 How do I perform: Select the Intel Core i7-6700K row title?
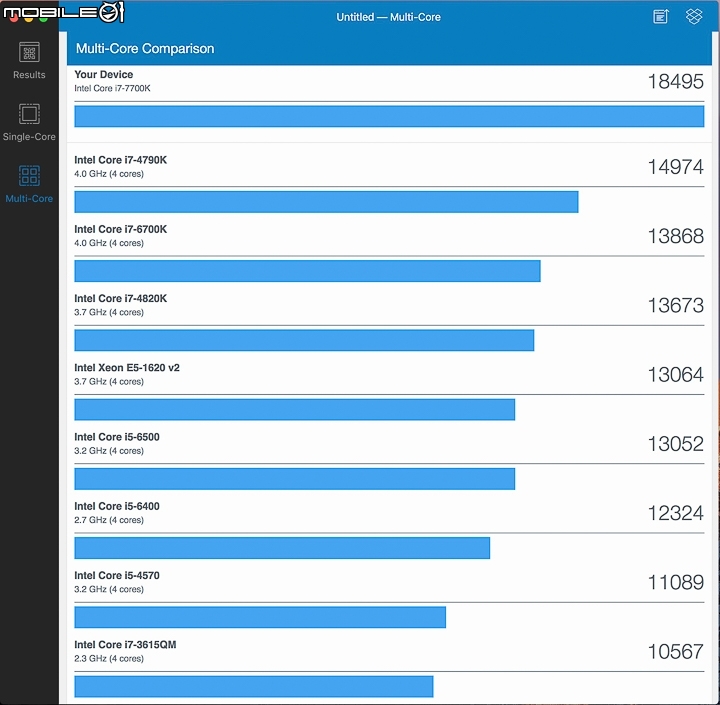tap(121, 229)
